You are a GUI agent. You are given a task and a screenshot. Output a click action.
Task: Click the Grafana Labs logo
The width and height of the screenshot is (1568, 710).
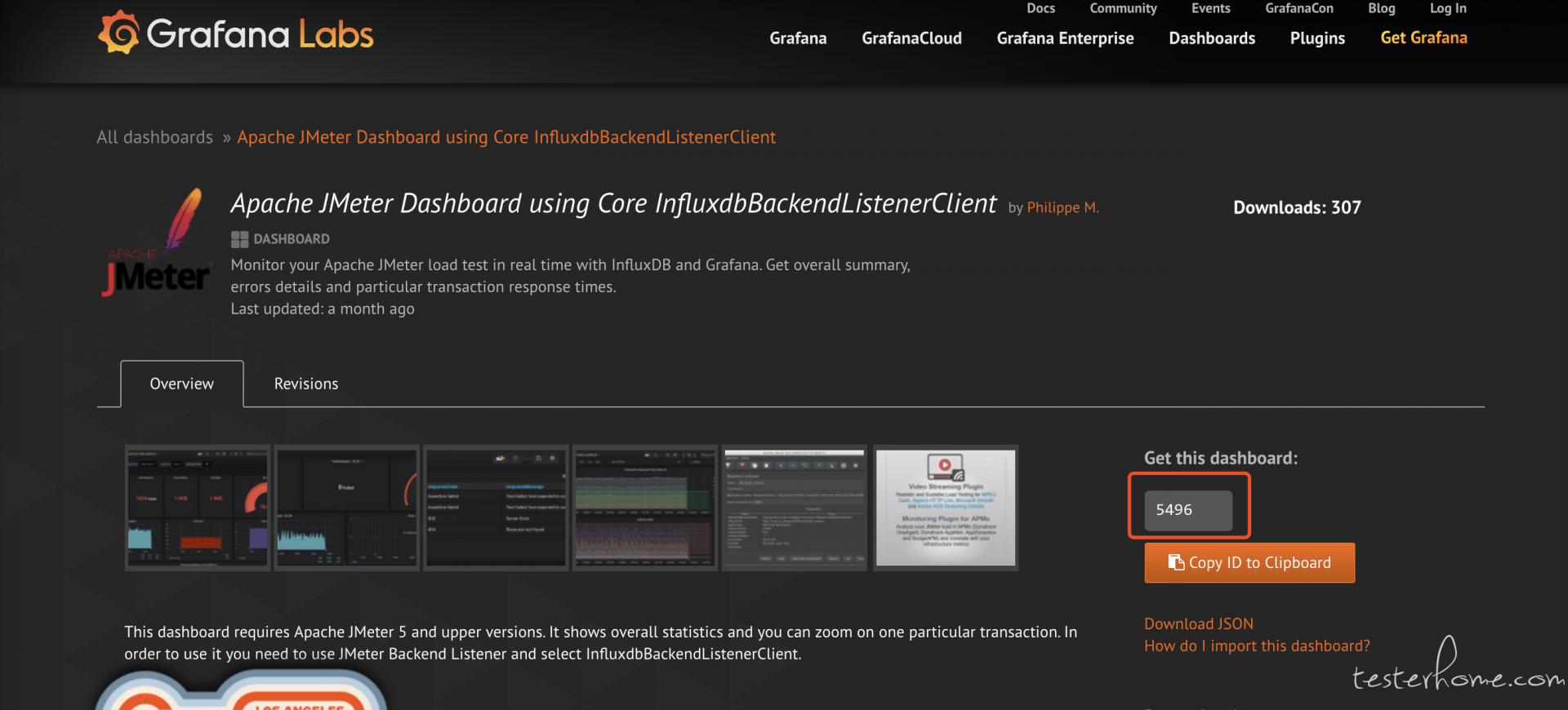pos(235,33)
